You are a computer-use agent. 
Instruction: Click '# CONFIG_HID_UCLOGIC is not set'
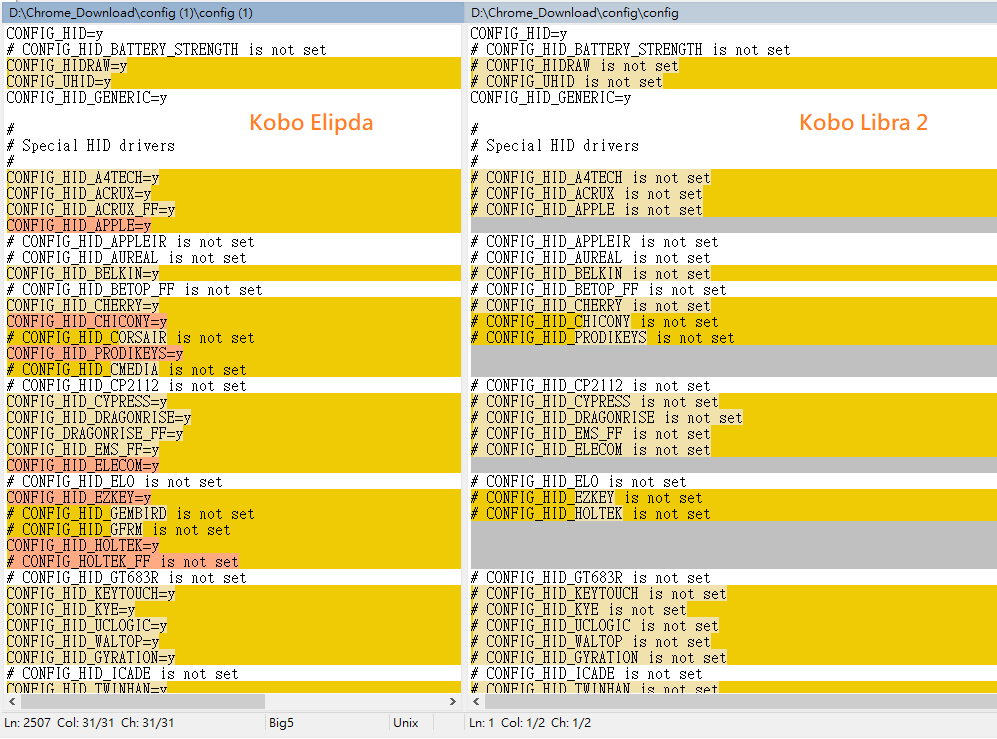pyautogui.click(x=595, y=626)
